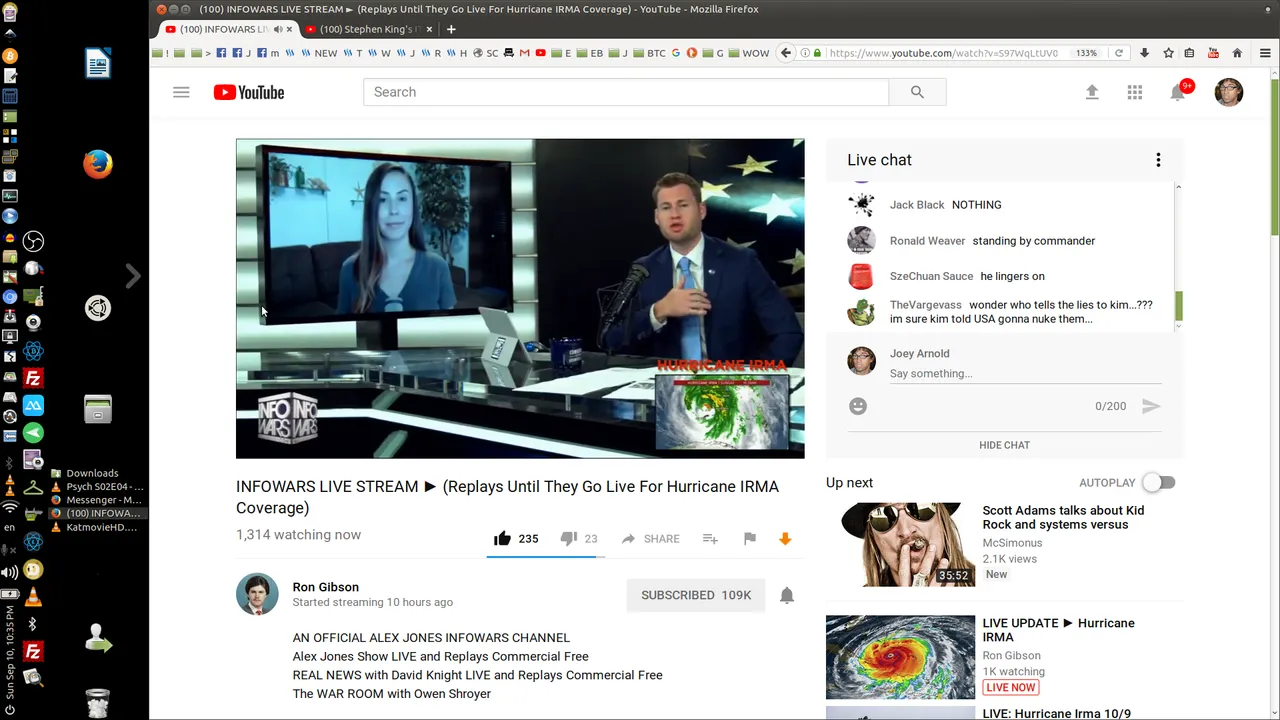Open volume control in system tray
The height and width of the screenshot is (720, 1280).
tap(10, 572)
